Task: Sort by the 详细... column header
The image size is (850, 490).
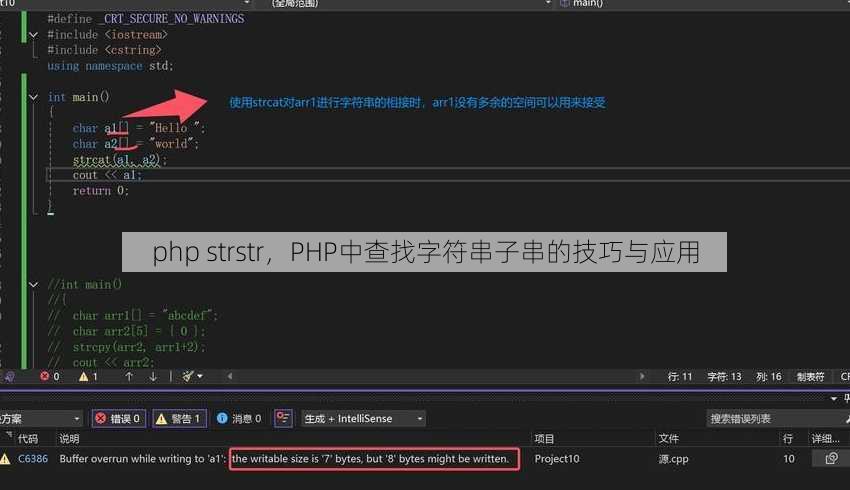Action: point(825,439)
